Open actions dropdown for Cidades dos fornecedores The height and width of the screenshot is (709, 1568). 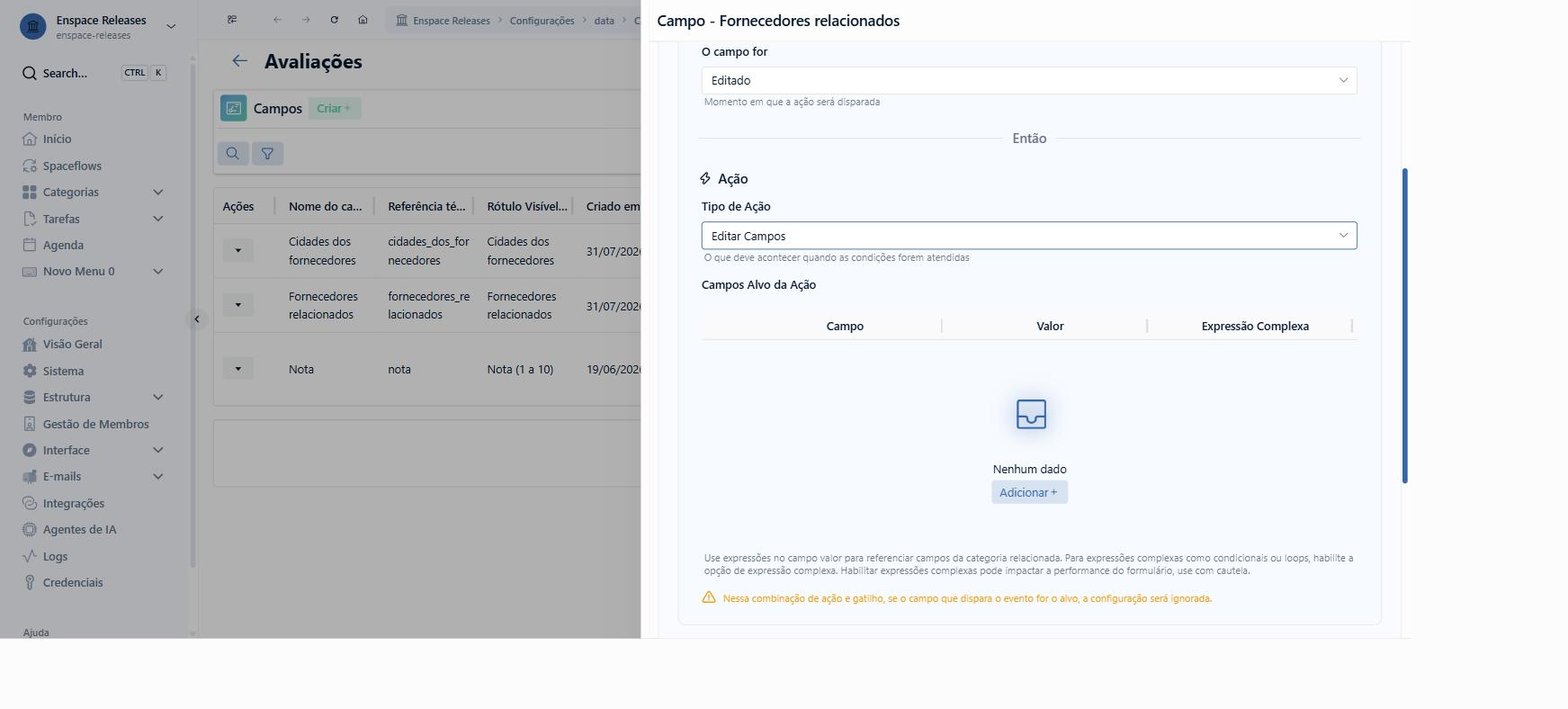[x=238, y=250]
